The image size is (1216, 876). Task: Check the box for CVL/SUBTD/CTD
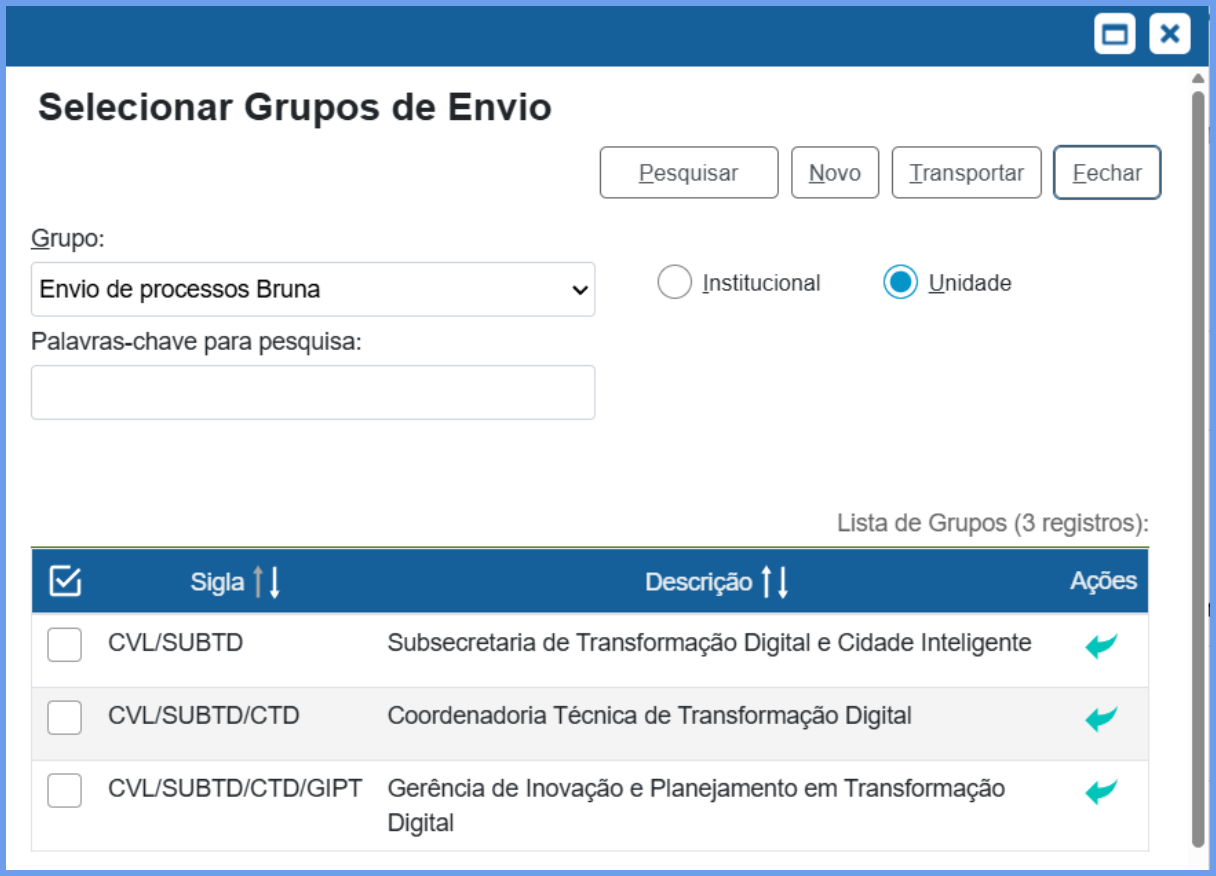(65, 718)
